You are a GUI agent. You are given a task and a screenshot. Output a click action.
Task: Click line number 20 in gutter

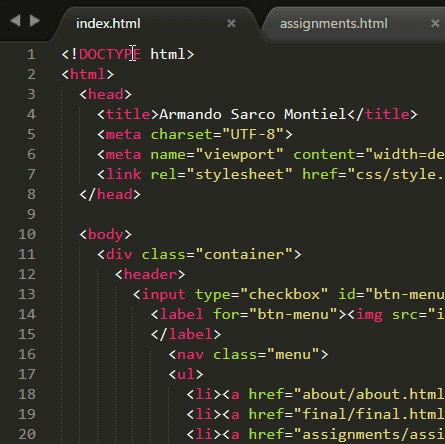pyautogui.click(x=27, y=434)
